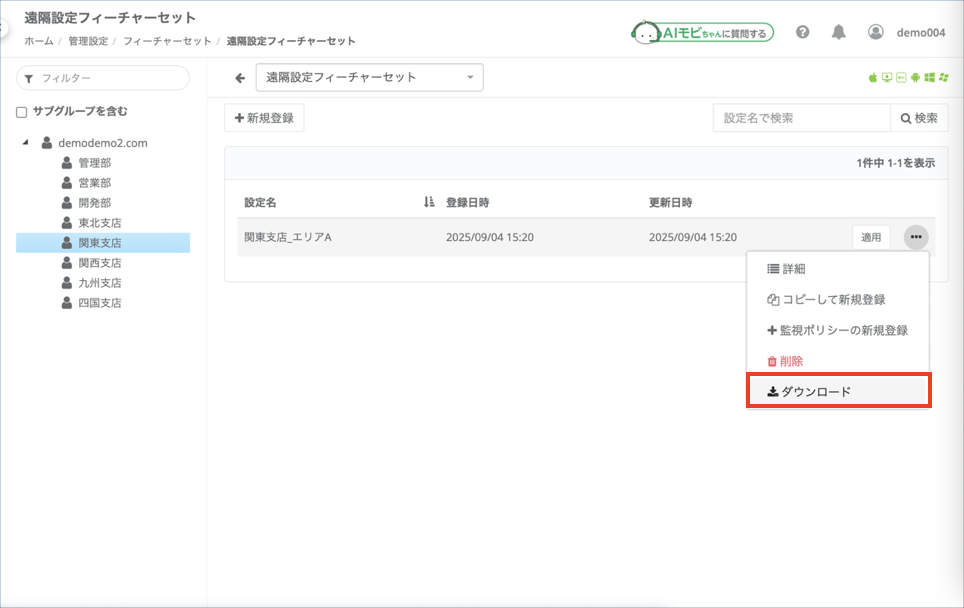Select the demodemo2.com group
The width and height of the screenshot is (964, 608).
(x=103, y=143)
